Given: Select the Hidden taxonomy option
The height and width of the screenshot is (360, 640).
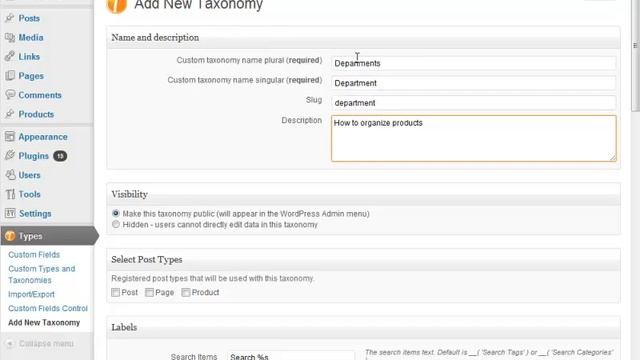Looking at the screenshot, I should point(116,224).
